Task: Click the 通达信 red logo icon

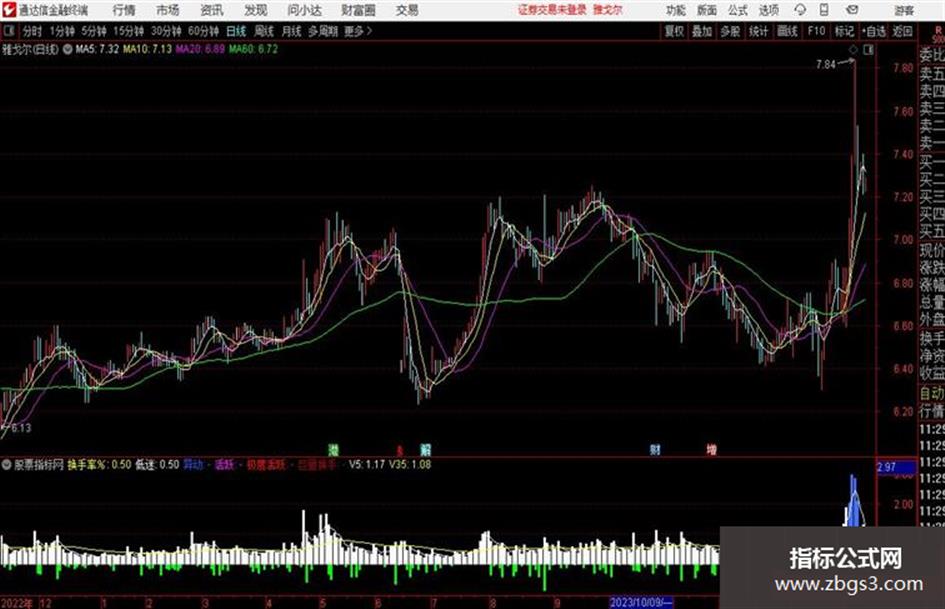Action: coord(9,10)
